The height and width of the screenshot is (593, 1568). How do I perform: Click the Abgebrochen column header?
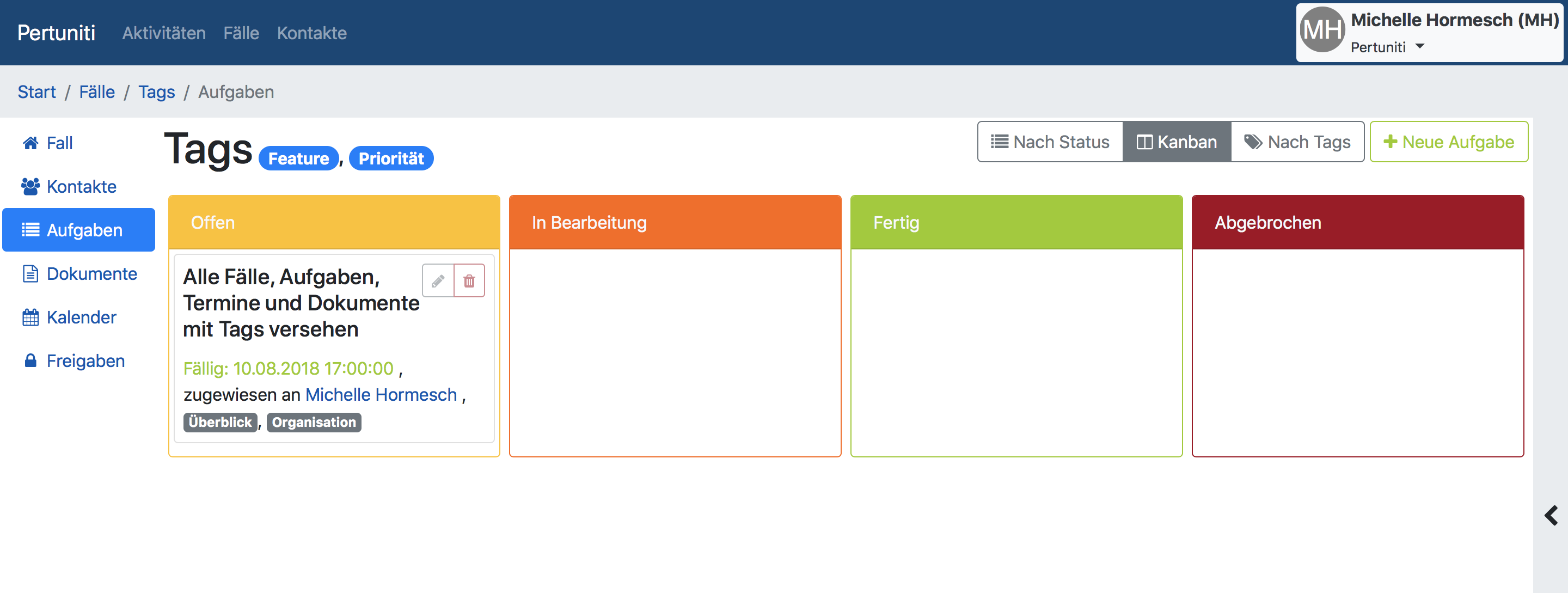[1358, 222]
